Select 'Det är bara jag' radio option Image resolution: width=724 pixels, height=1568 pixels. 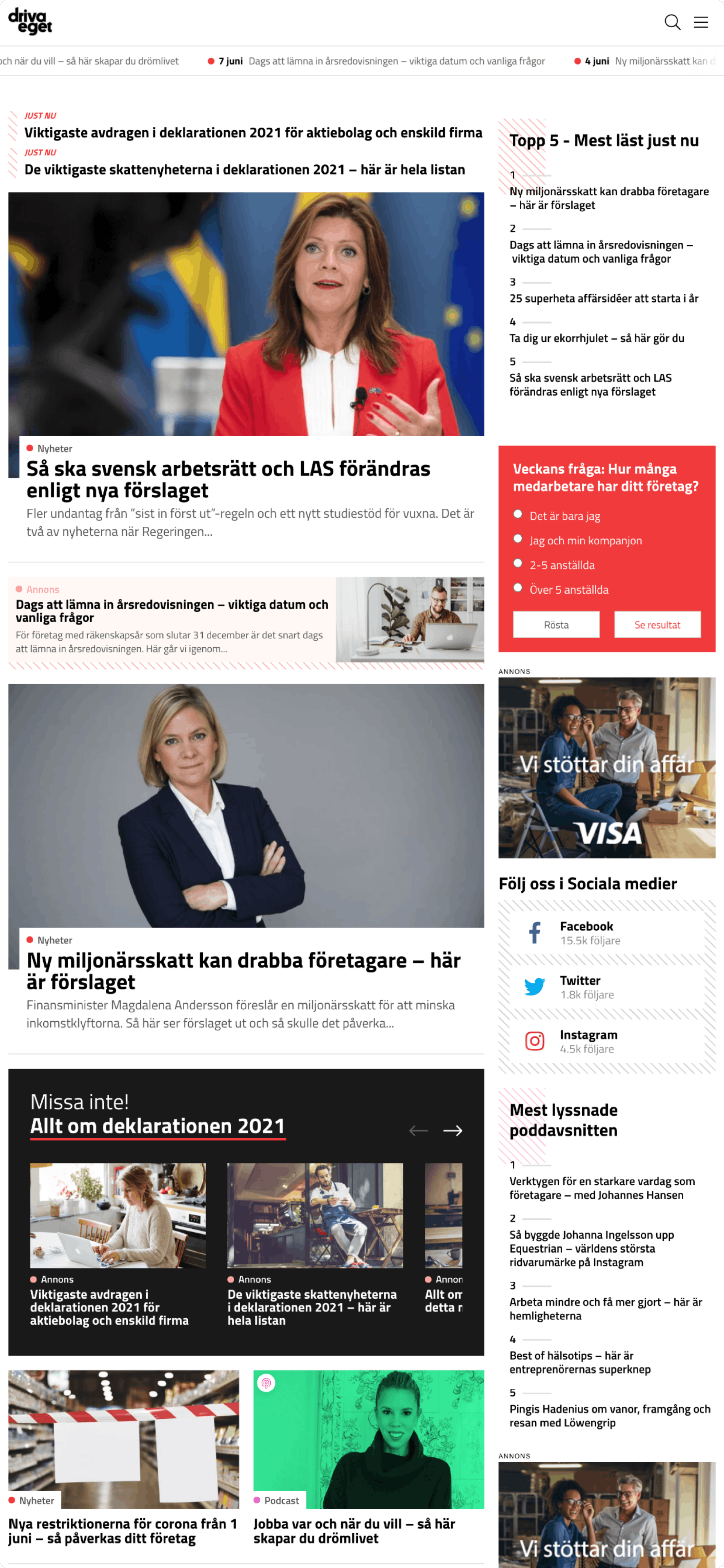click(517, 514)
